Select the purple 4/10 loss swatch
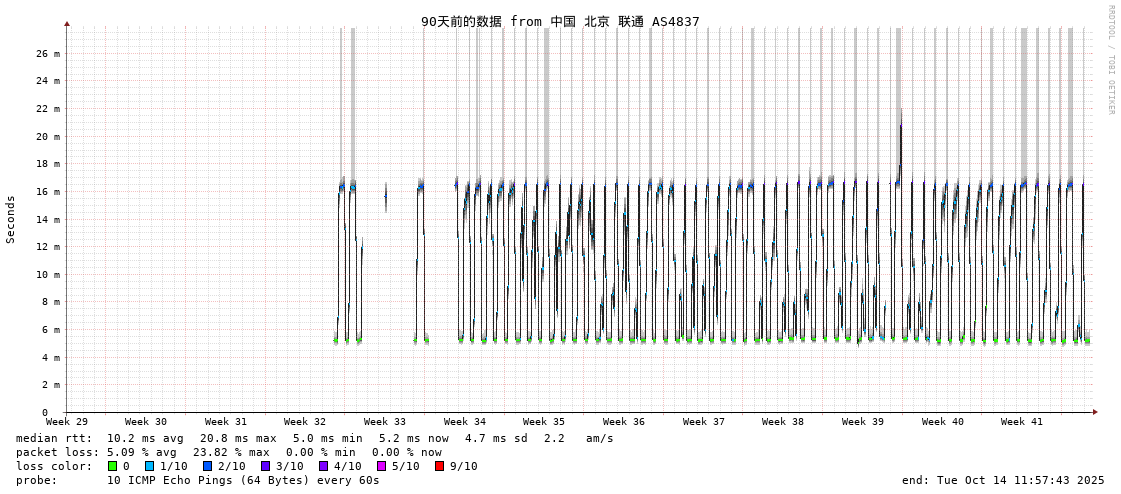The image size is (1121, 494). [x=323, y=466]
